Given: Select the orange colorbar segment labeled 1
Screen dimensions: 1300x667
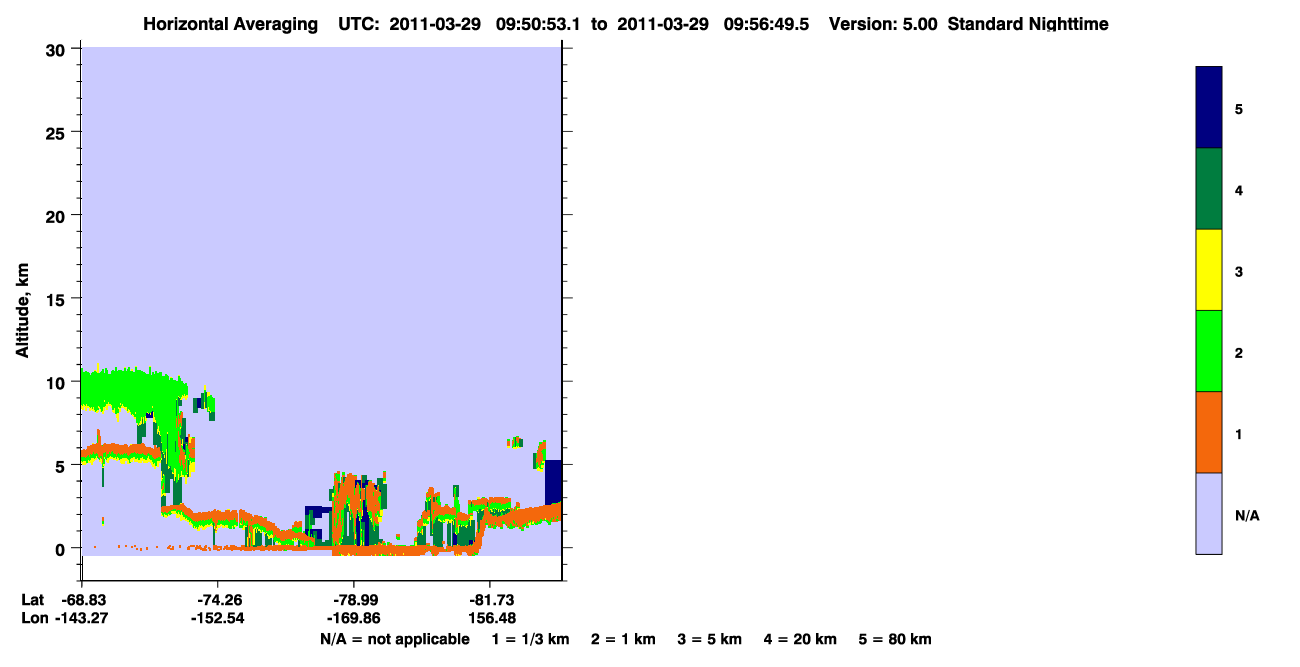Looking at the screenshot, I should tap(1208, 432).
